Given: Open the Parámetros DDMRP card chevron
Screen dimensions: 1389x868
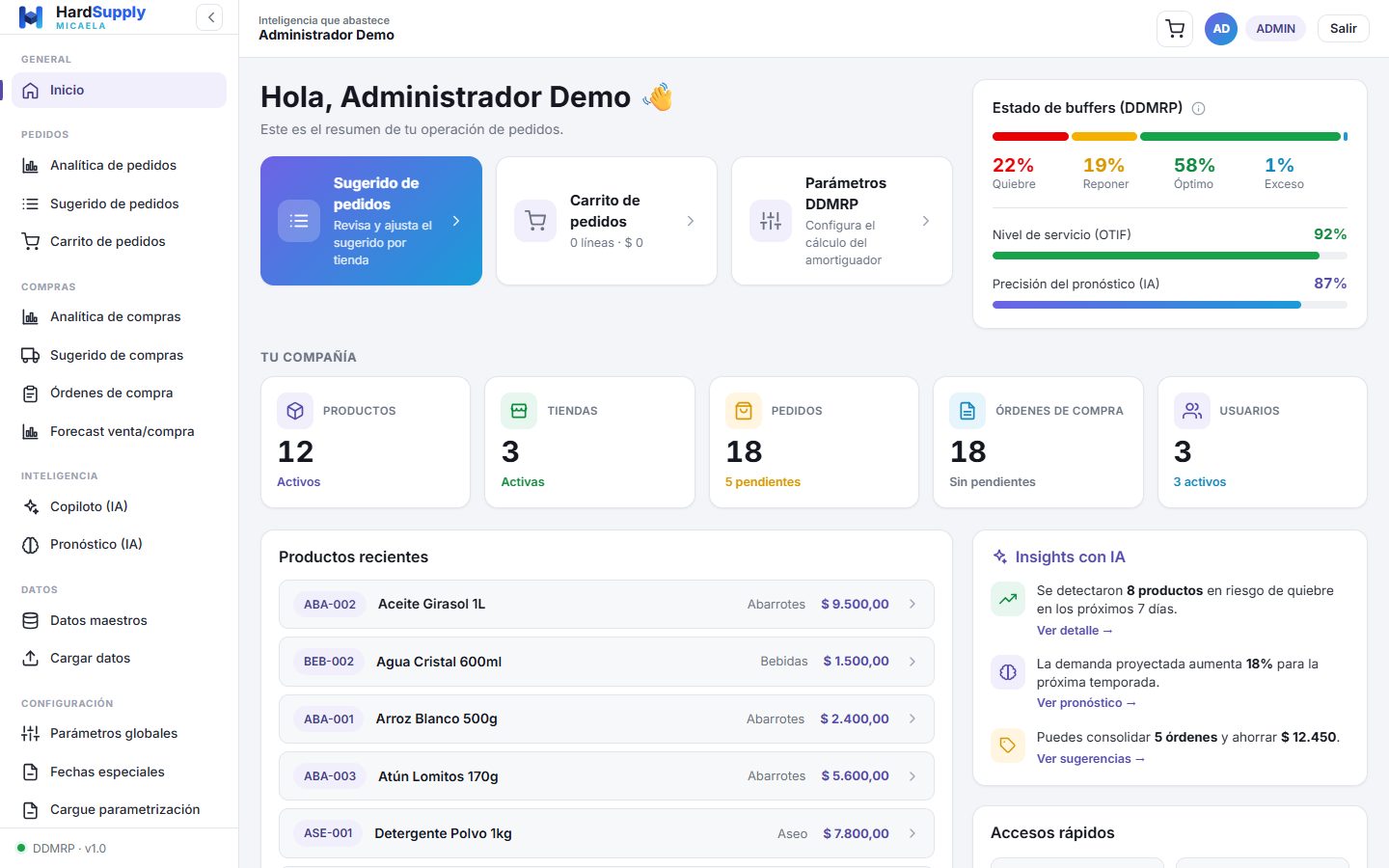Looking at the screenshot, I should (926, 221).
